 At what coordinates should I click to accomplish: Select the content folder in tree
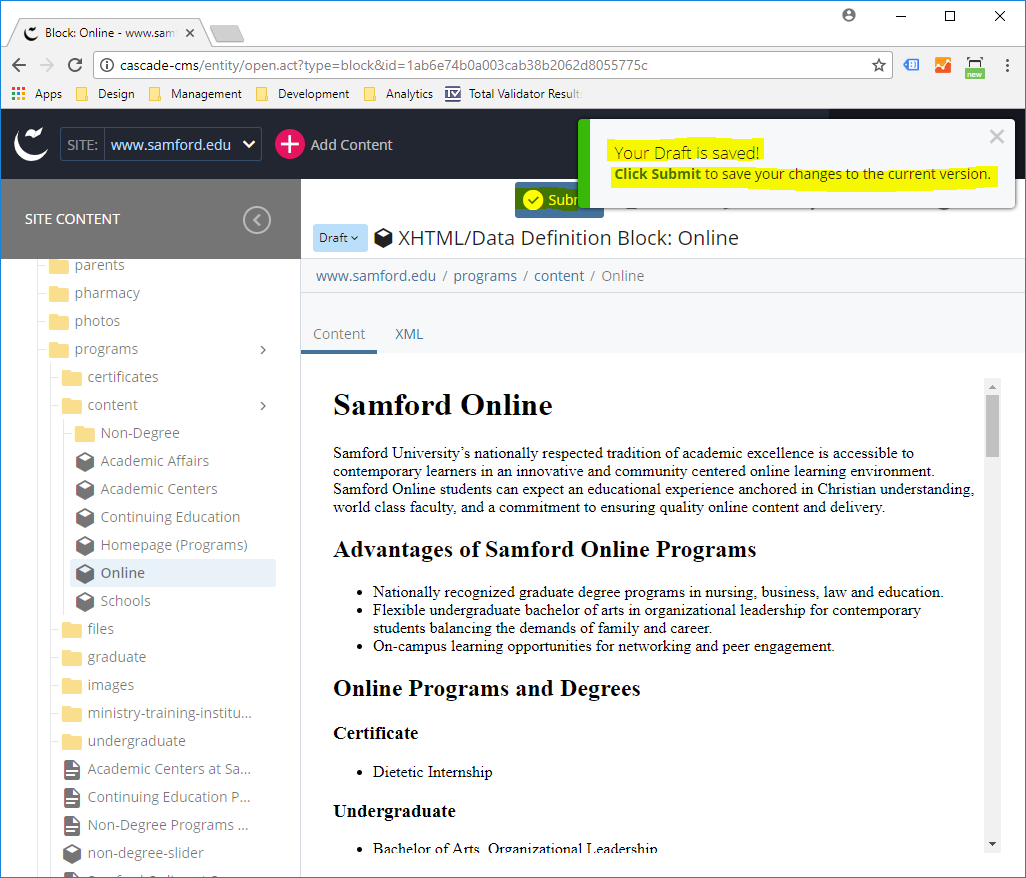point(99,406)
